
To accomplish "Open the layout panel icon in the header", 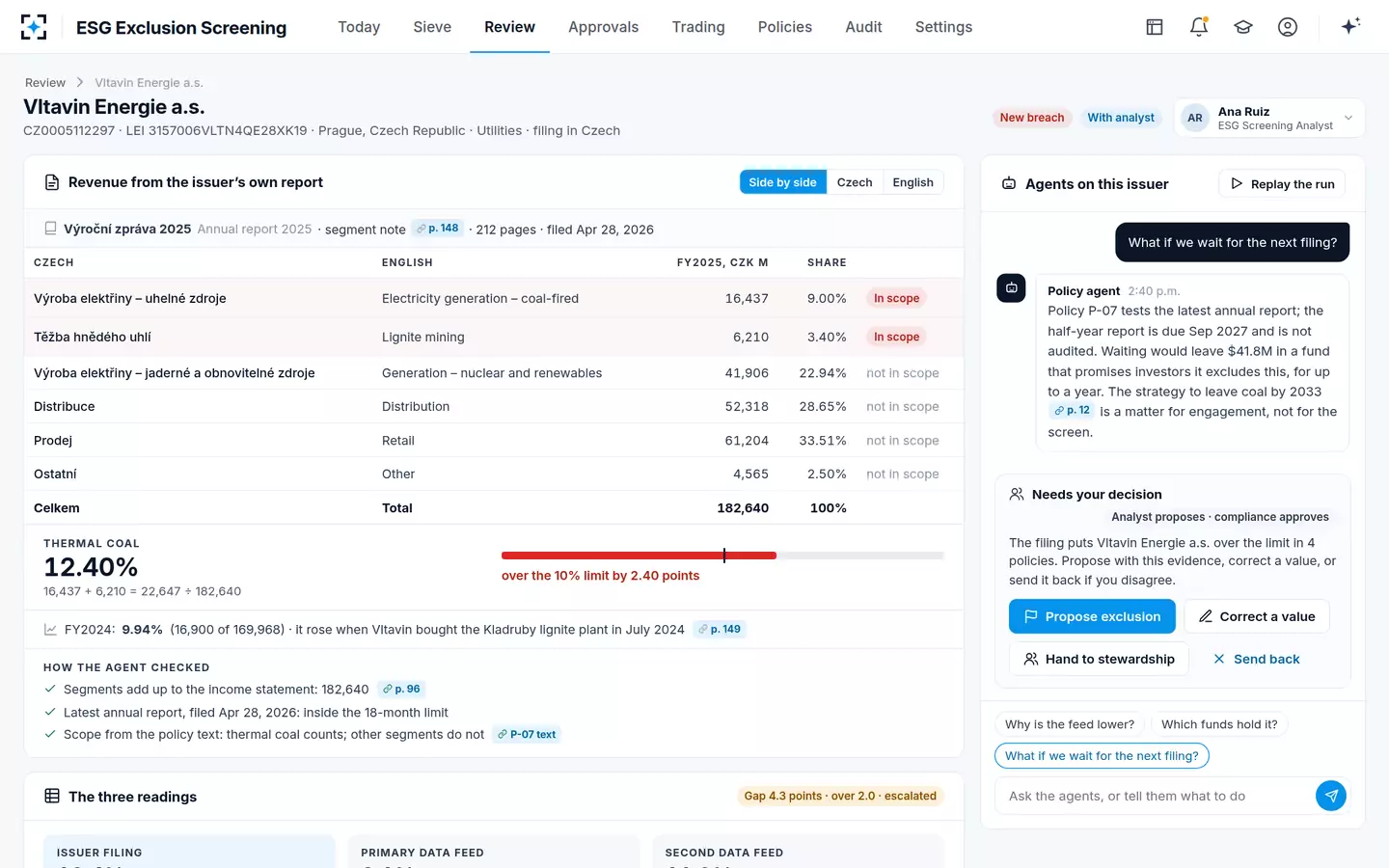I will click(1155, 27).
